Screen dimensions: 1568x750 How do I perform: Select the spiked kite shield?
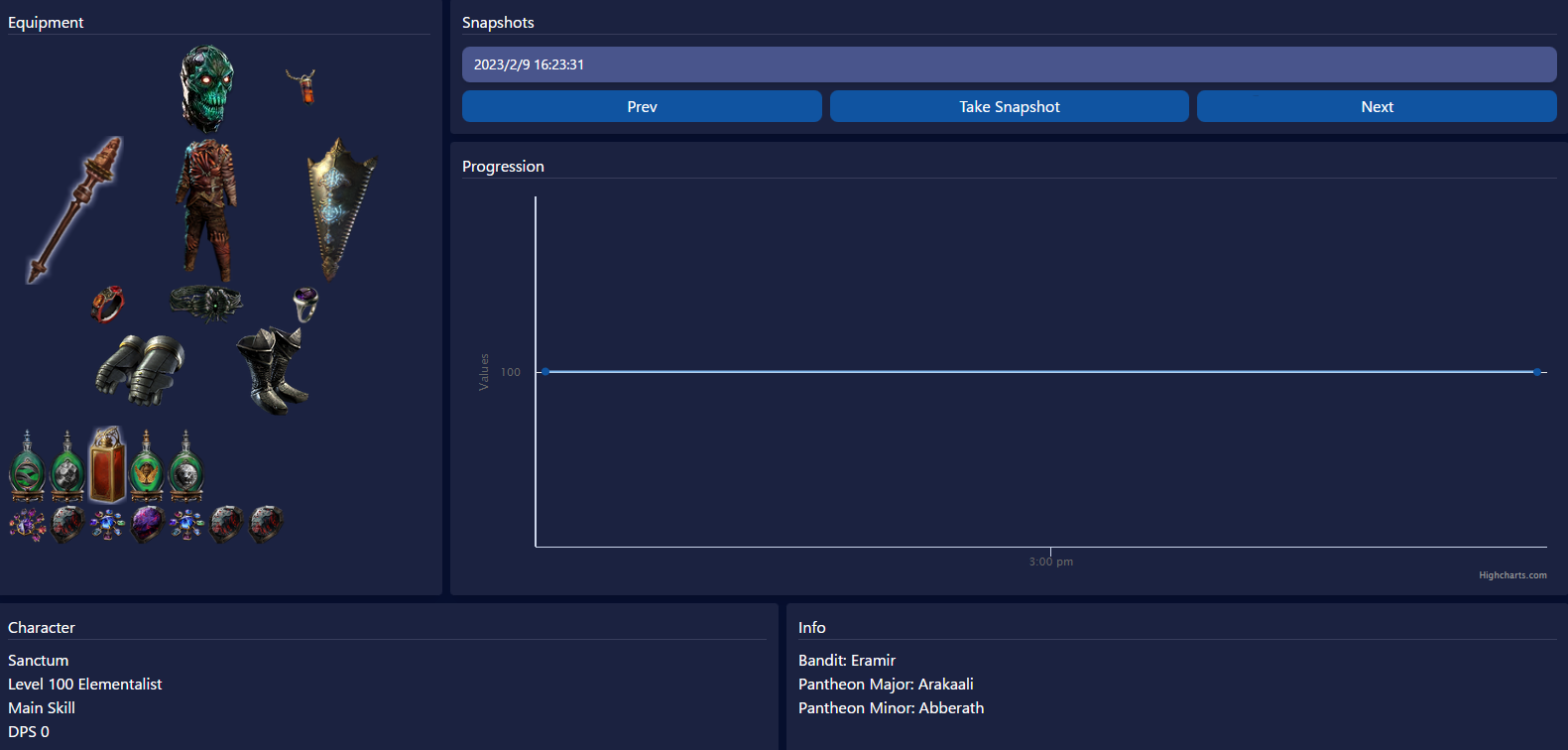341,208
